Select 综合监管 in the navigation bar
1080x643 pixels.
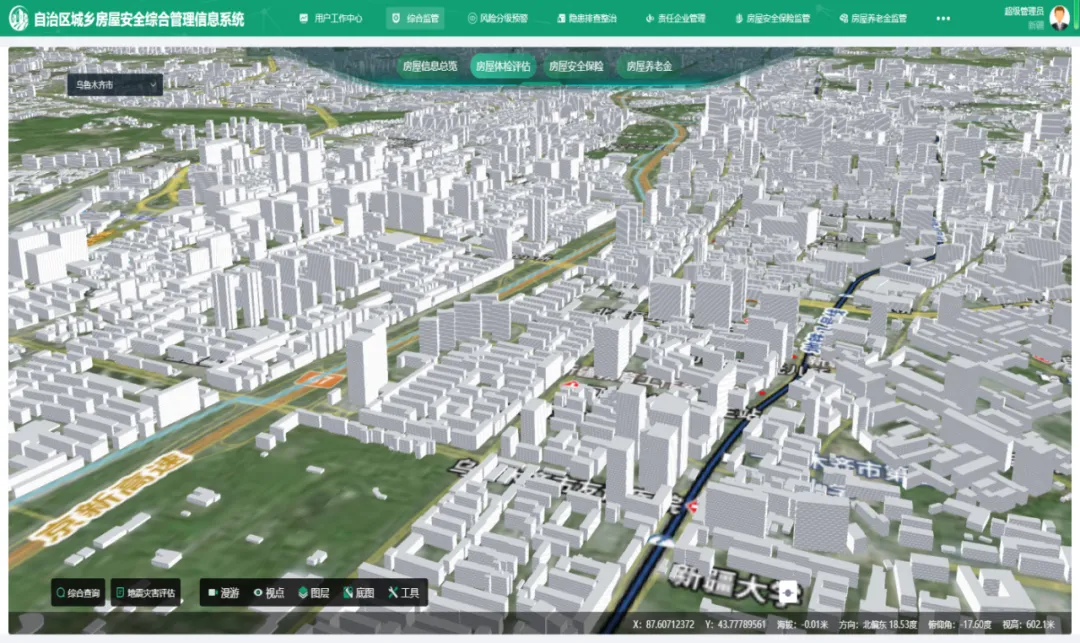click(415, 18)
